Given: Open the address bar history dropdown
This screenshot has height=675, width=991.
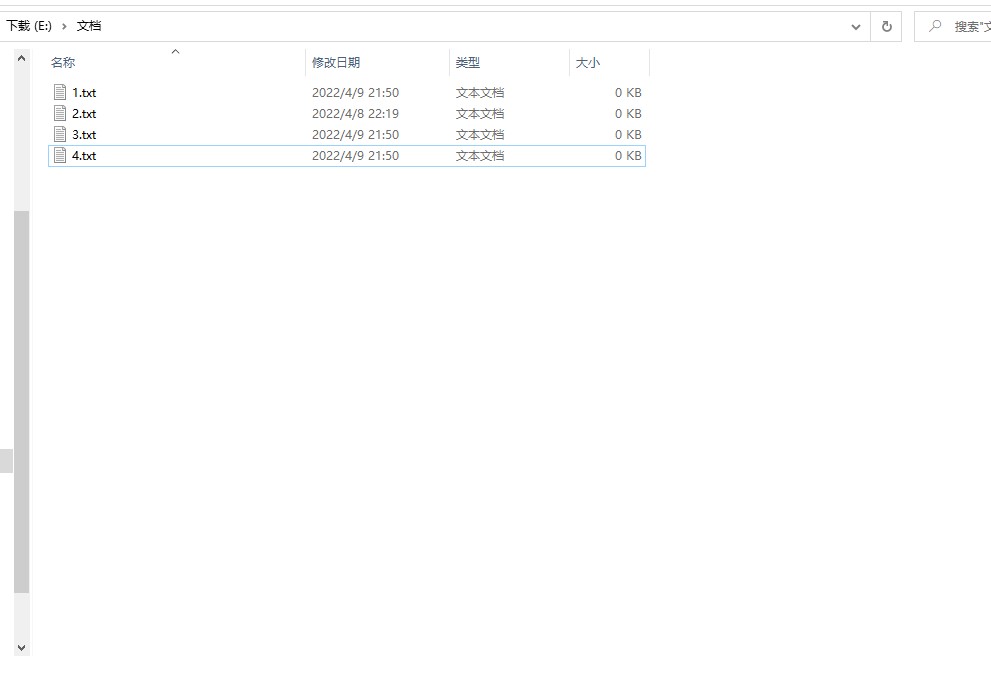Looking at the screenshot, I should coord(856,27).
